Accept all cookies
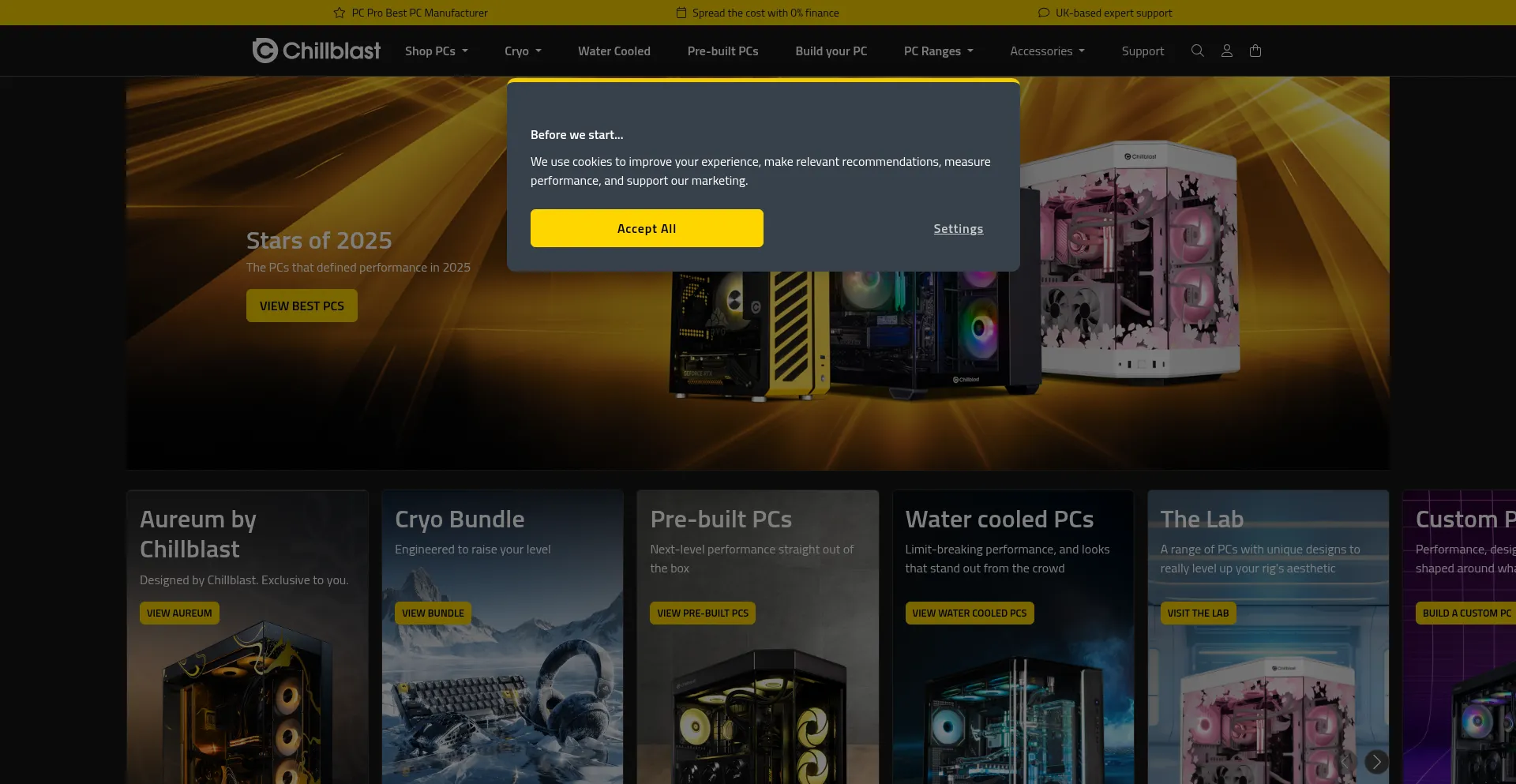The height and width of the screenshot is (784, 1516). point(647,228)
